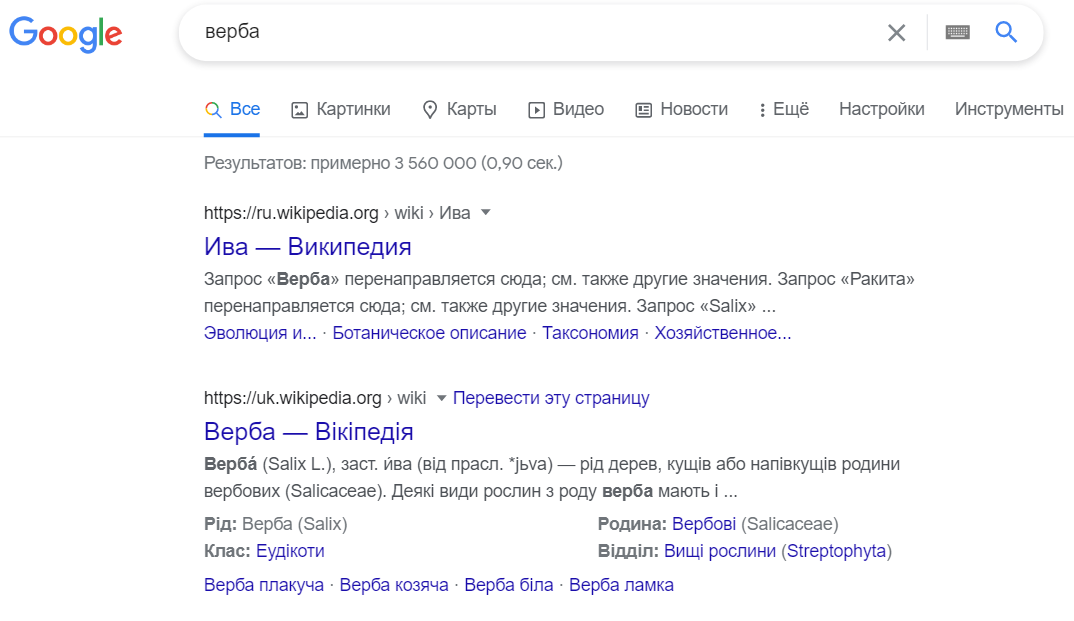Click the Вербові link

click(x=704, y=524)
